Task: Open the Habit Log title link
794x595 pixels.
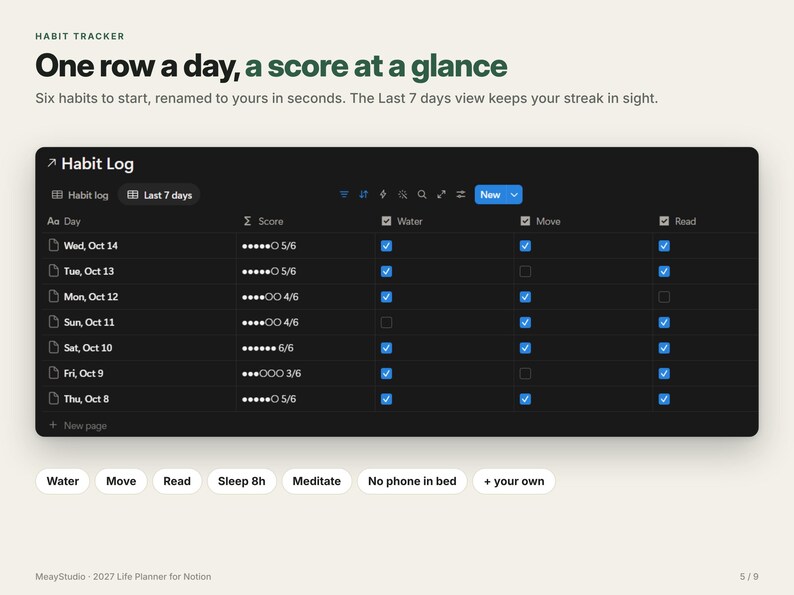Action: pyautogui.click(x=97, y=164)
